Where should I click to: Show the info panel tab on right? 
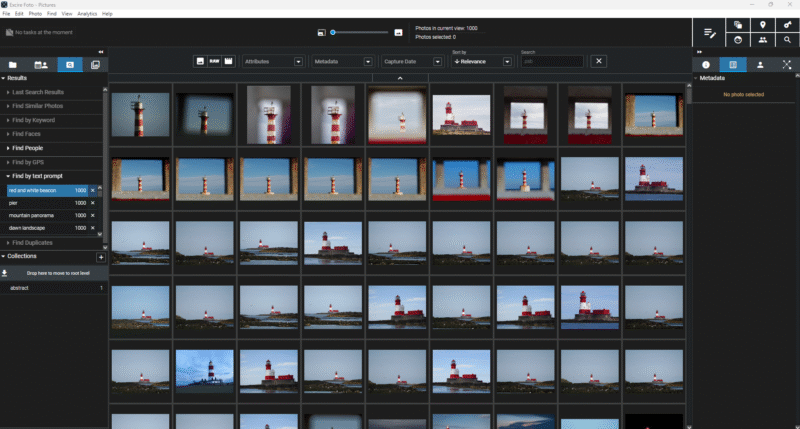coord(706,64)
